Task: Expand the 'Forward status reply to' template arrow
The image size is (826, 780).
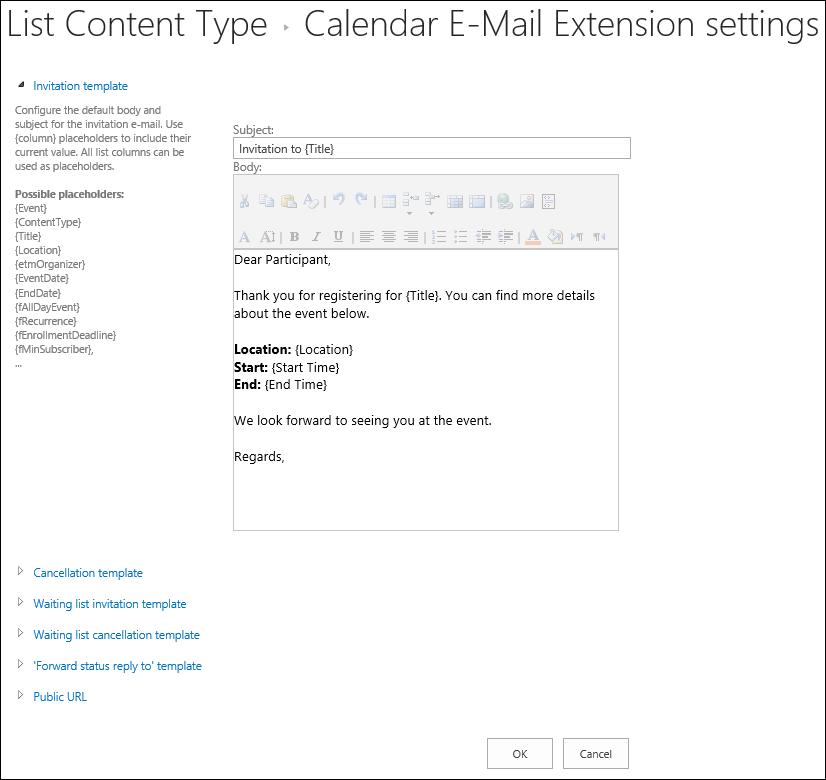Action: pyautogui.click(x=21, y=664)
